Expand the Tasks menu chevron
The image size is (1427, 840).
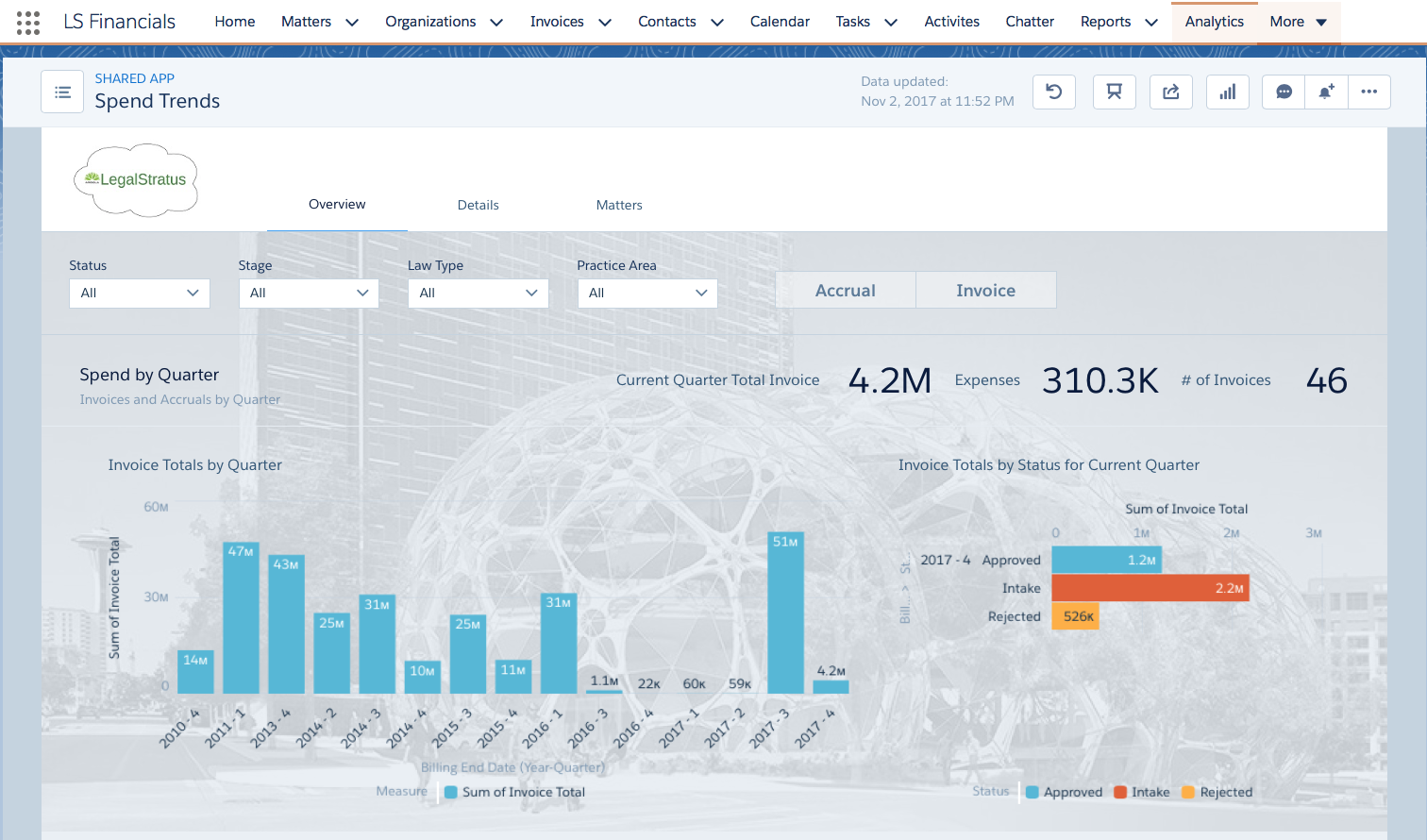[x=891, y=23]
